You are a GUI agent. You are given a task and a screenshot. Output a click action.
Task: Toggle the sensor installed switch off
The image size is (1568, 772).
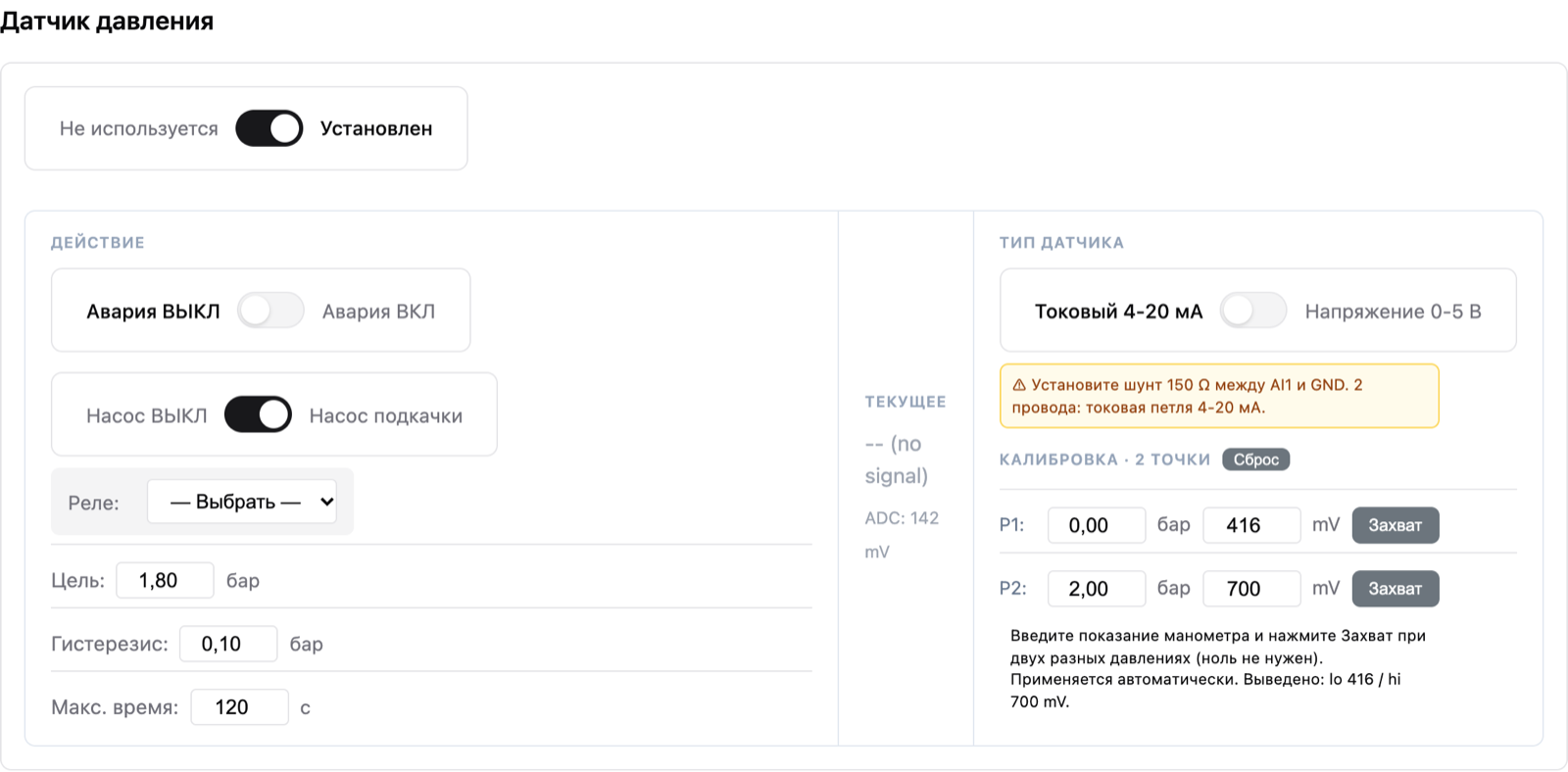pos(269,128)
